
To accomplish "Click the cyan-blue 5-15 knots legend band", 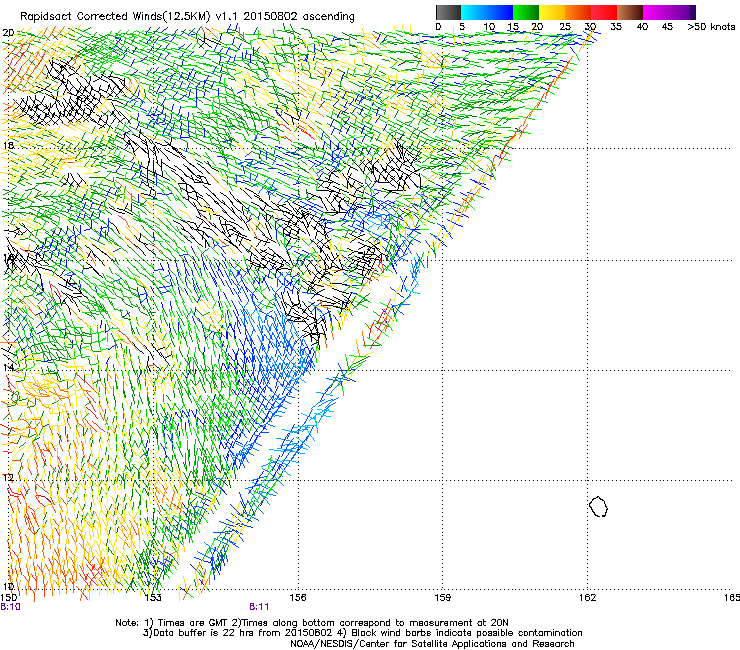I will pos(487,12).
